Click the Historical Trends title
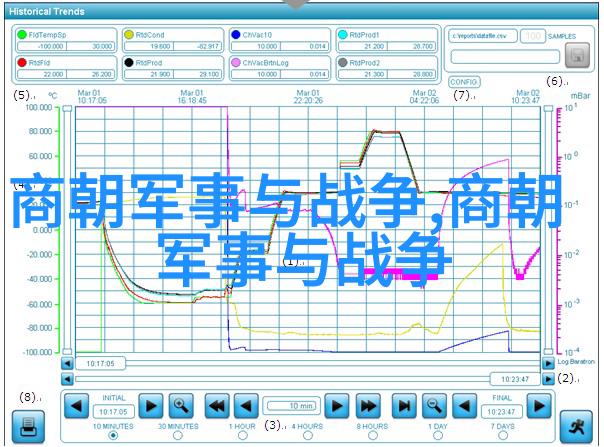 47,12
